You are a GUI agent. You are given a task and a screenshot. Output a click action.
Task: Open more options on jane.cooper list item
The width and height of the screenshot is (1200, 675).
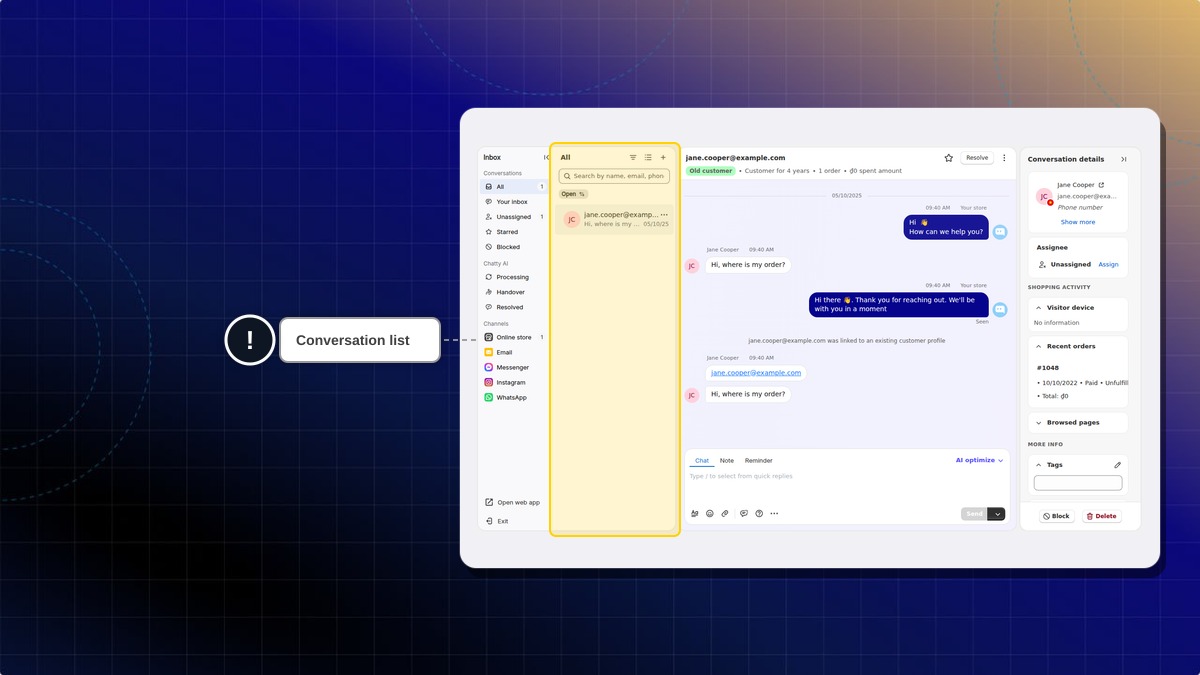tap(664, 214)
